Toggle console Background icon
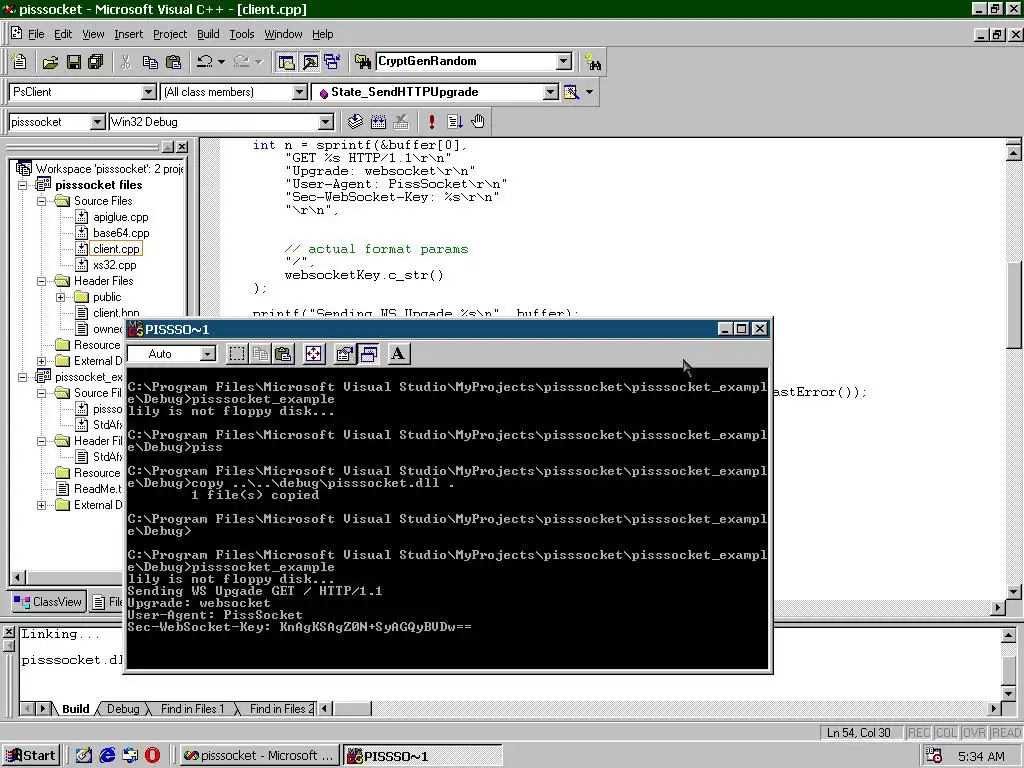 [x=368, y=354]
